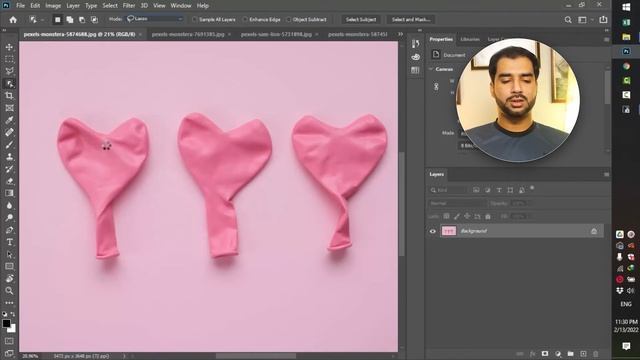This screenshot has width=640, height=360.
Task: Select the Gradient tool
Action: click(9, 193)
